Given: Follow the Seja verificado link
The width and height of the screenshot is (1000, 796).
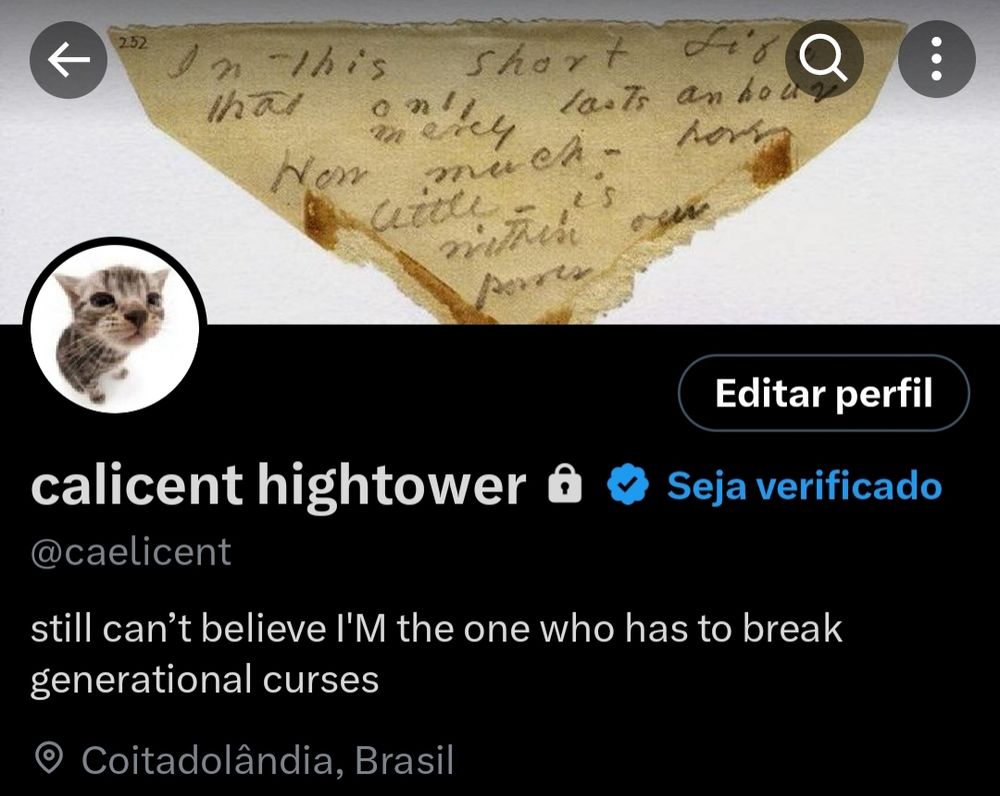Looking at the screenshot, I should click(804, 486).
